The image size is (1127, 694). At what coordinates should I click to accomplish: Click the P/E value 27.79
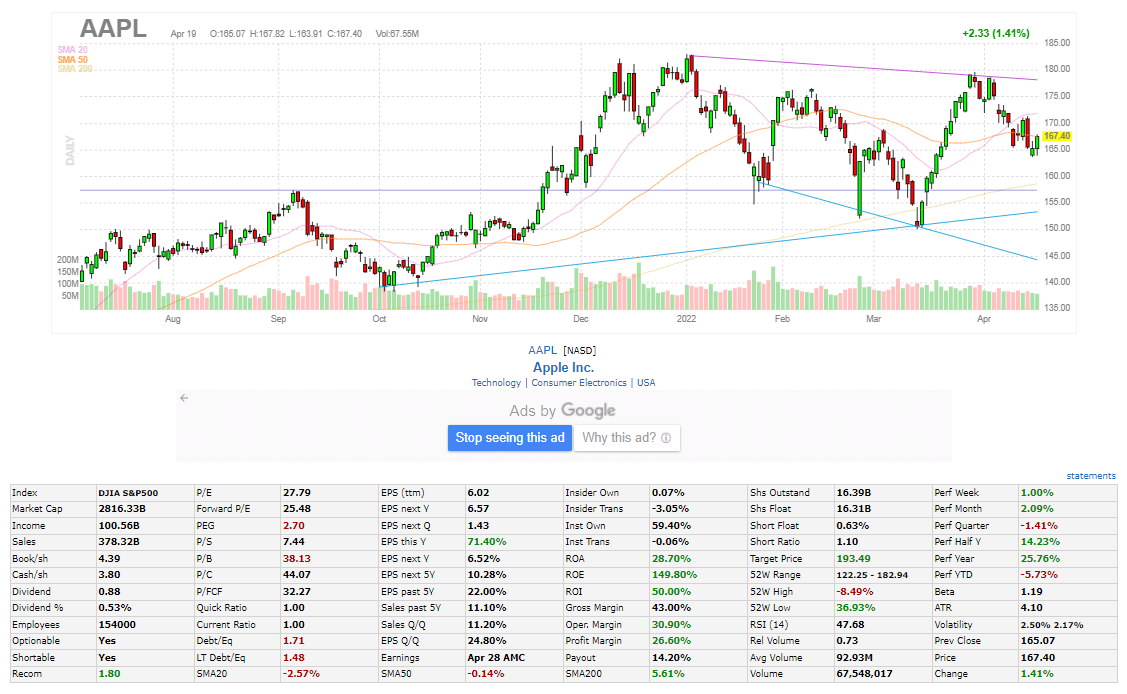pos(297,493)
